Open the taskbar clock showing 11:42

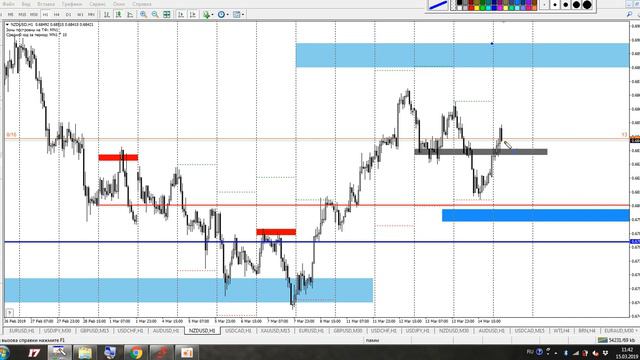[x=626, y=353]
